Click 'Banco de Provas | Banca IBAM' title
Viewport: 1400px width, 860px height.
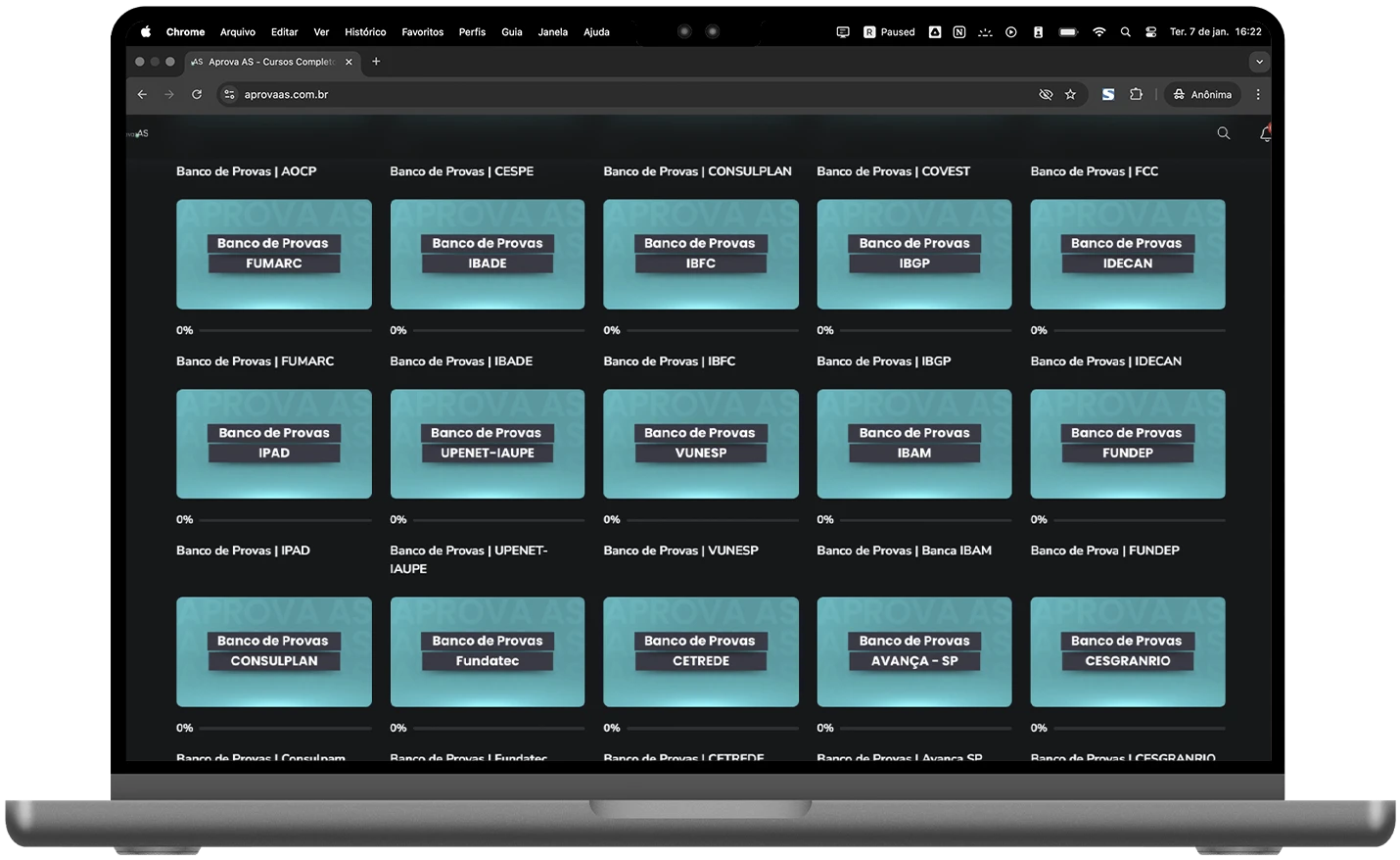904,550
